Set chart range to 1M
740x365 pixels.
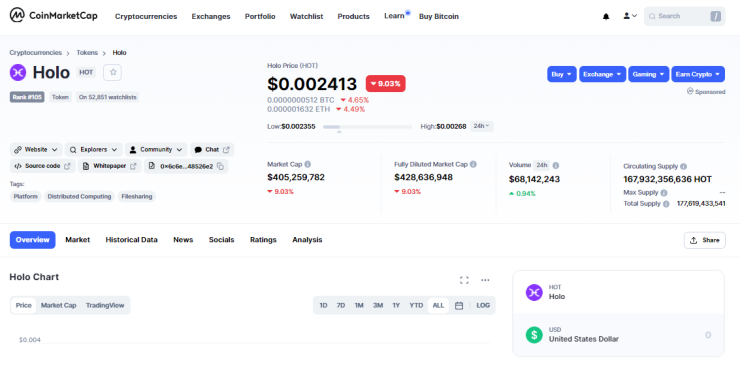359,306
